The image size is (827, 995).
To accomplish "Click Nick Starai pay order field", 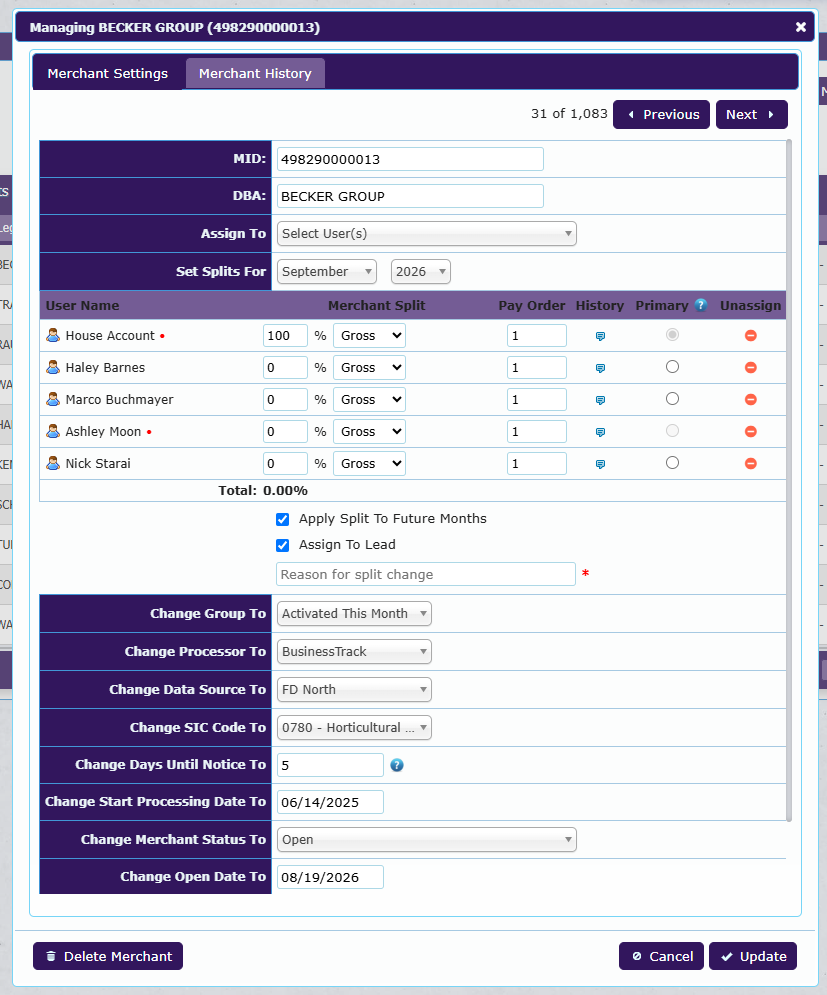I will coord(536,464).
